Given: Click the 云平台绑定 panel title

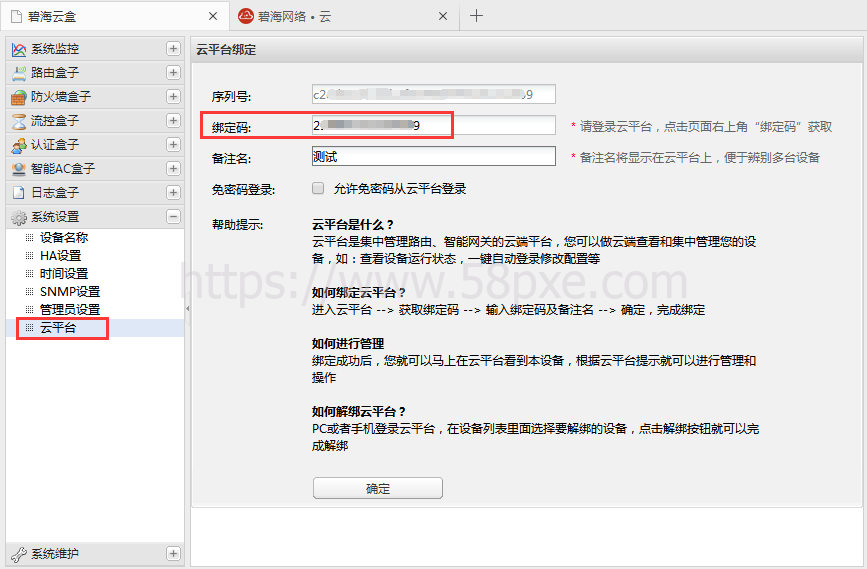Looking at the screenshot, I should tap(226, 50).
